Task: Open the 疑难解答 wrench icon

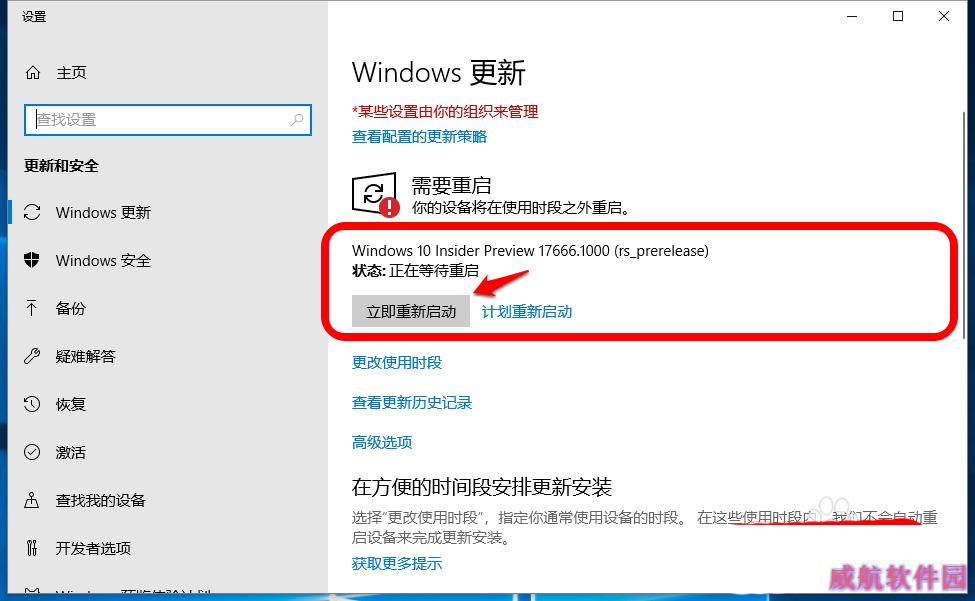Action: [32, 356]
